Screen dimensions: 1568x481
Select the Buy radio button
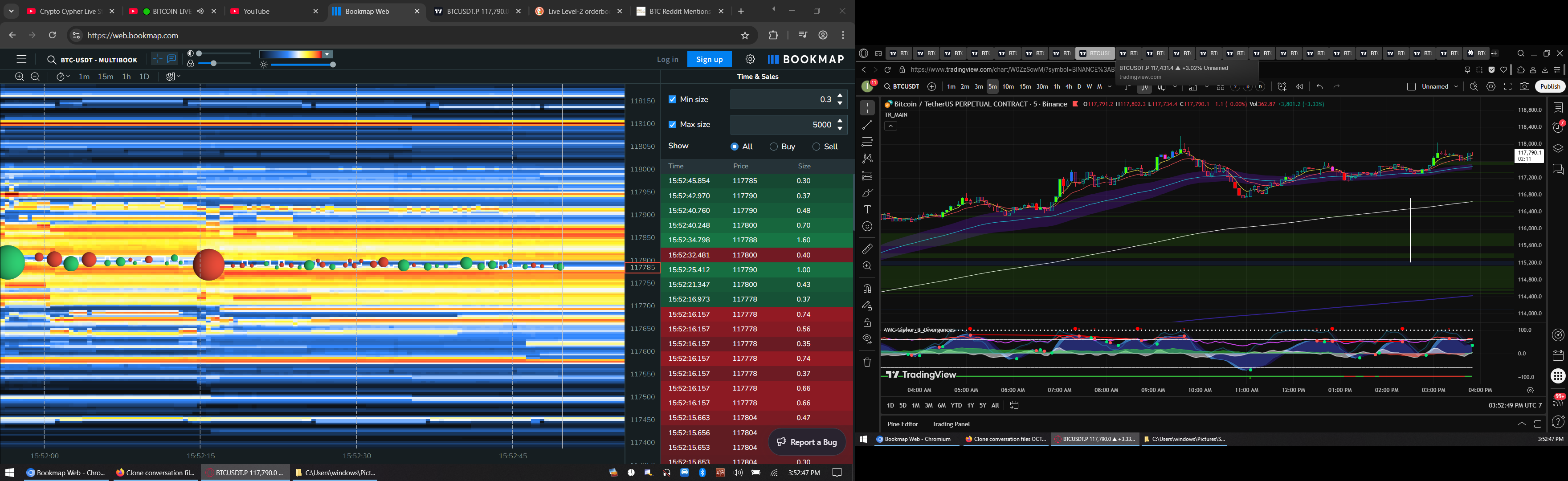click(774, 147)
